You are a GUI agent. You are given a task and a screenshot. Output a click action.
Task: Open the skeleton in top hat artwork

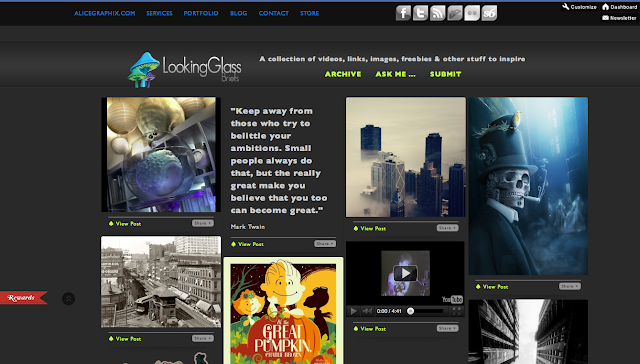coord(528,186)
